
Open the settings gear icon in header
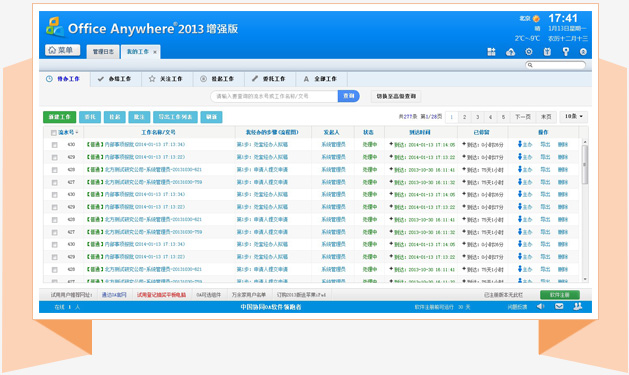point(529,52)
